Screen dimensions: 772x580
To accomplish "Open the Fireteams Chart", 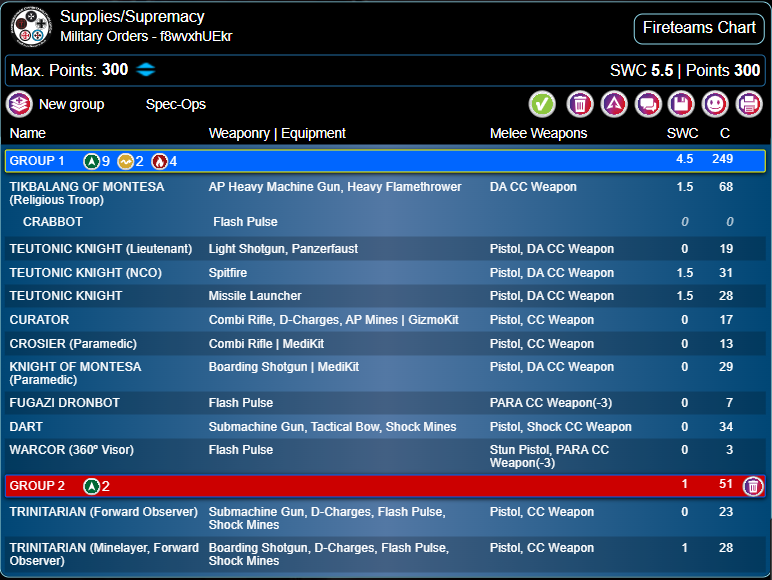I will (x=699, y=28).
